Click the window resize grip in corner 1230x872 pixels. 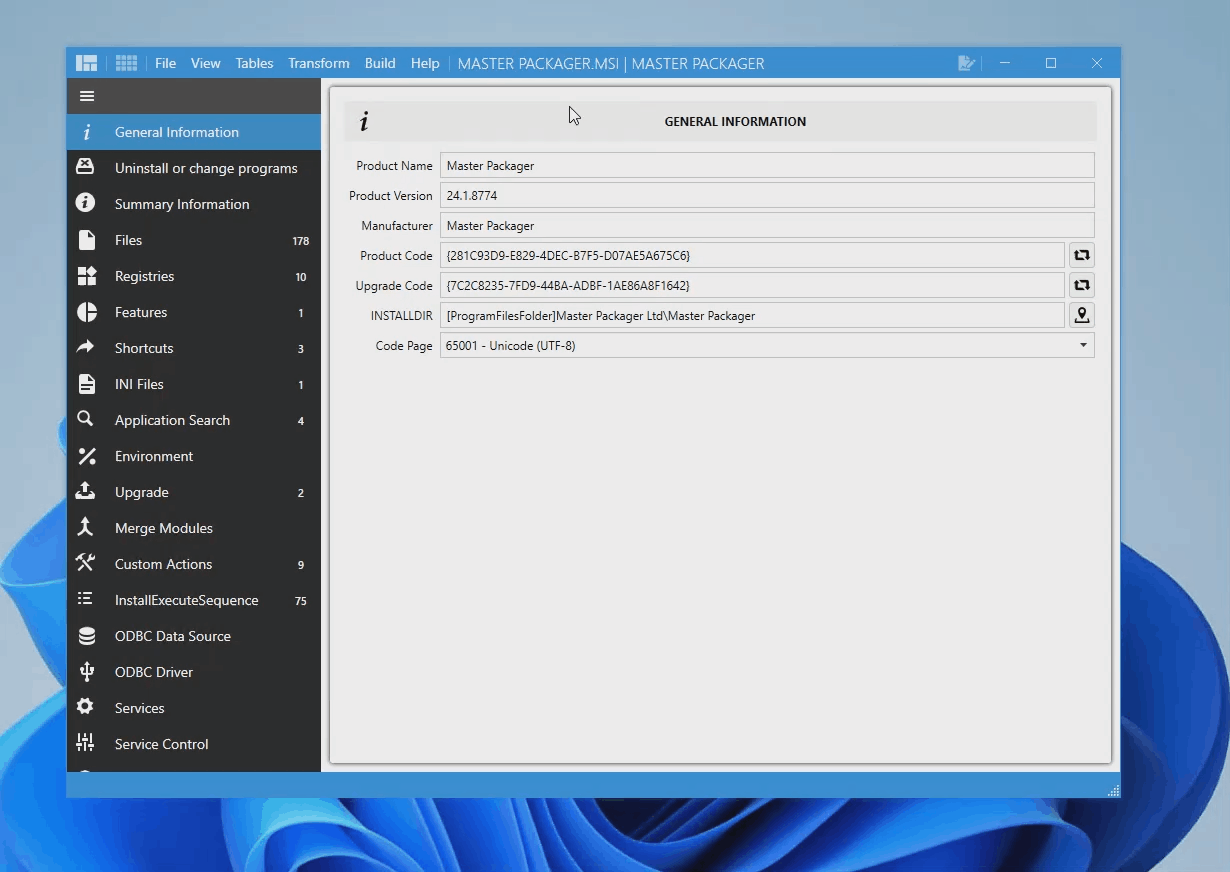coord(1113,791)
